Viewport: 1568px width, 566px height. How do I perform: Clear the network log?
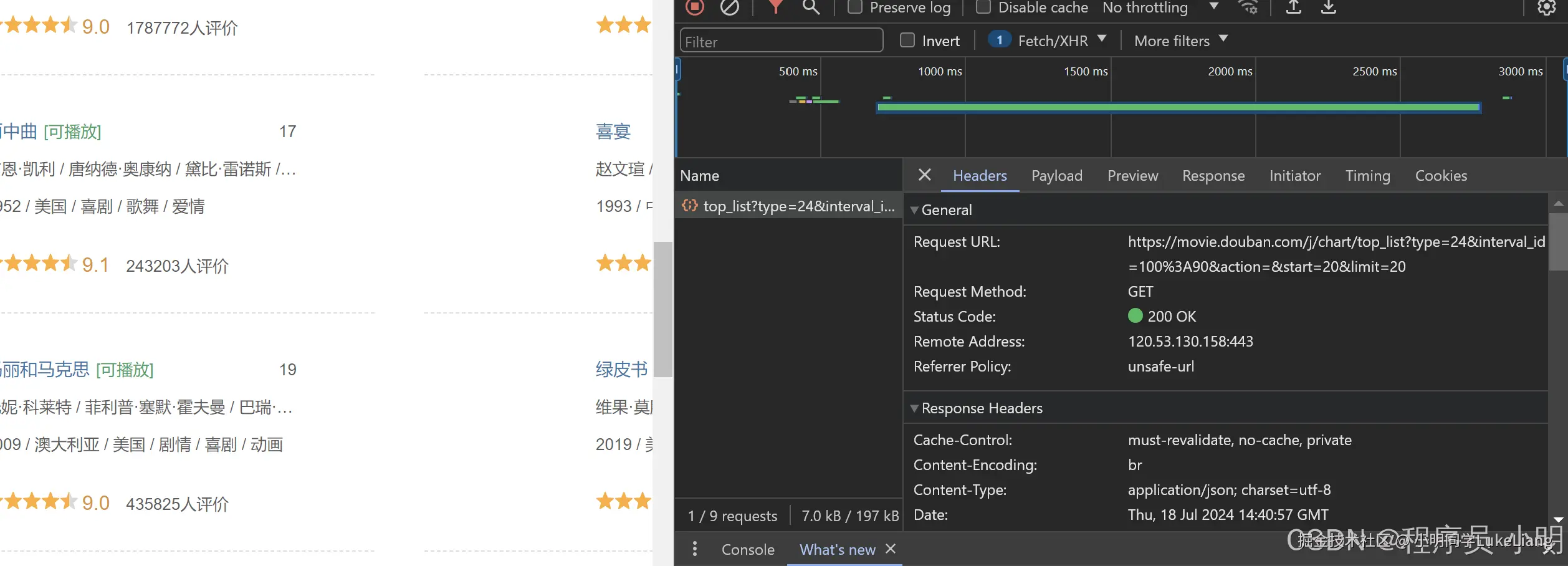click(x=730, y=8)
